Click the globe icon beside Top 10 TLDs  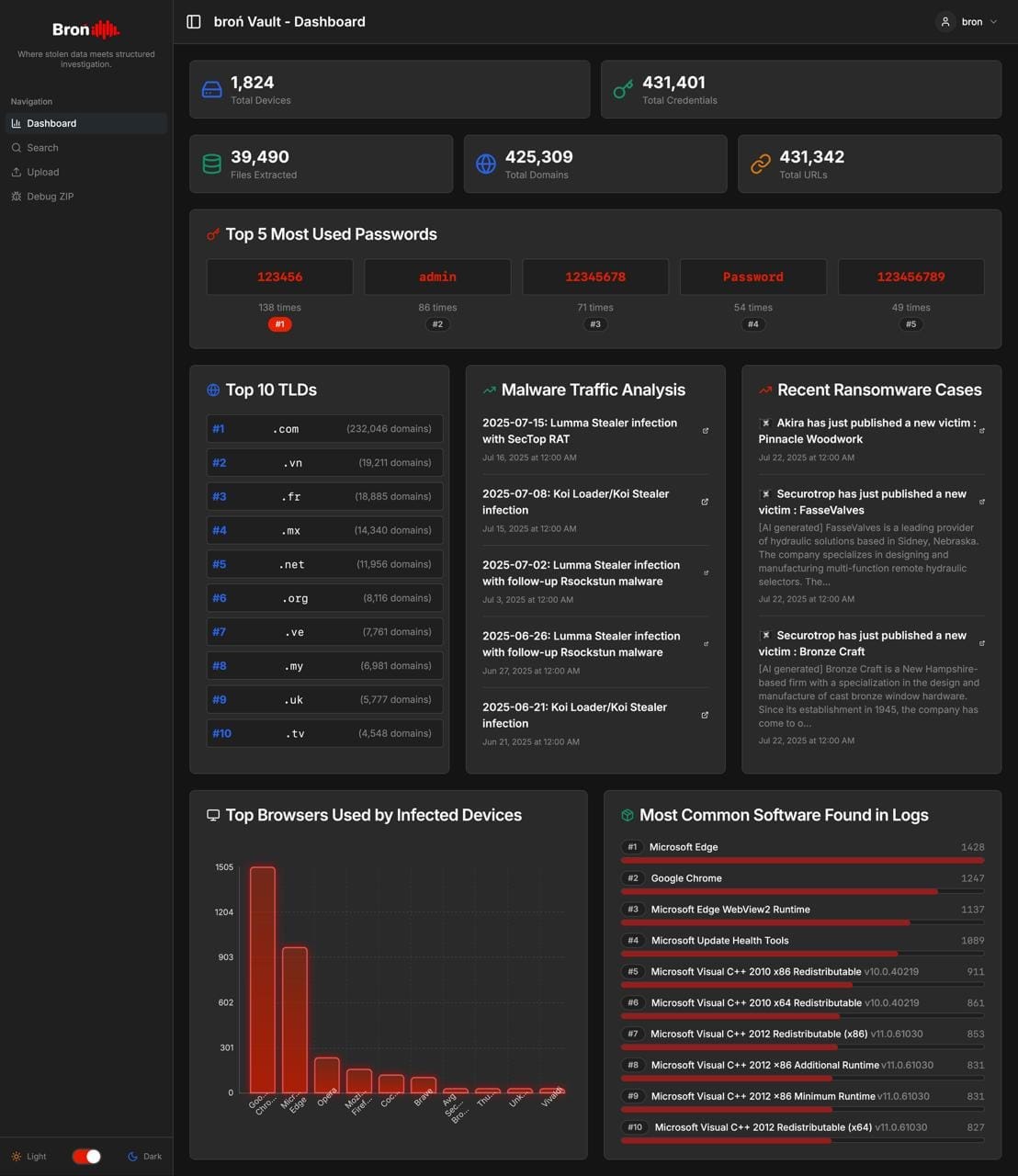click(212, 390)
